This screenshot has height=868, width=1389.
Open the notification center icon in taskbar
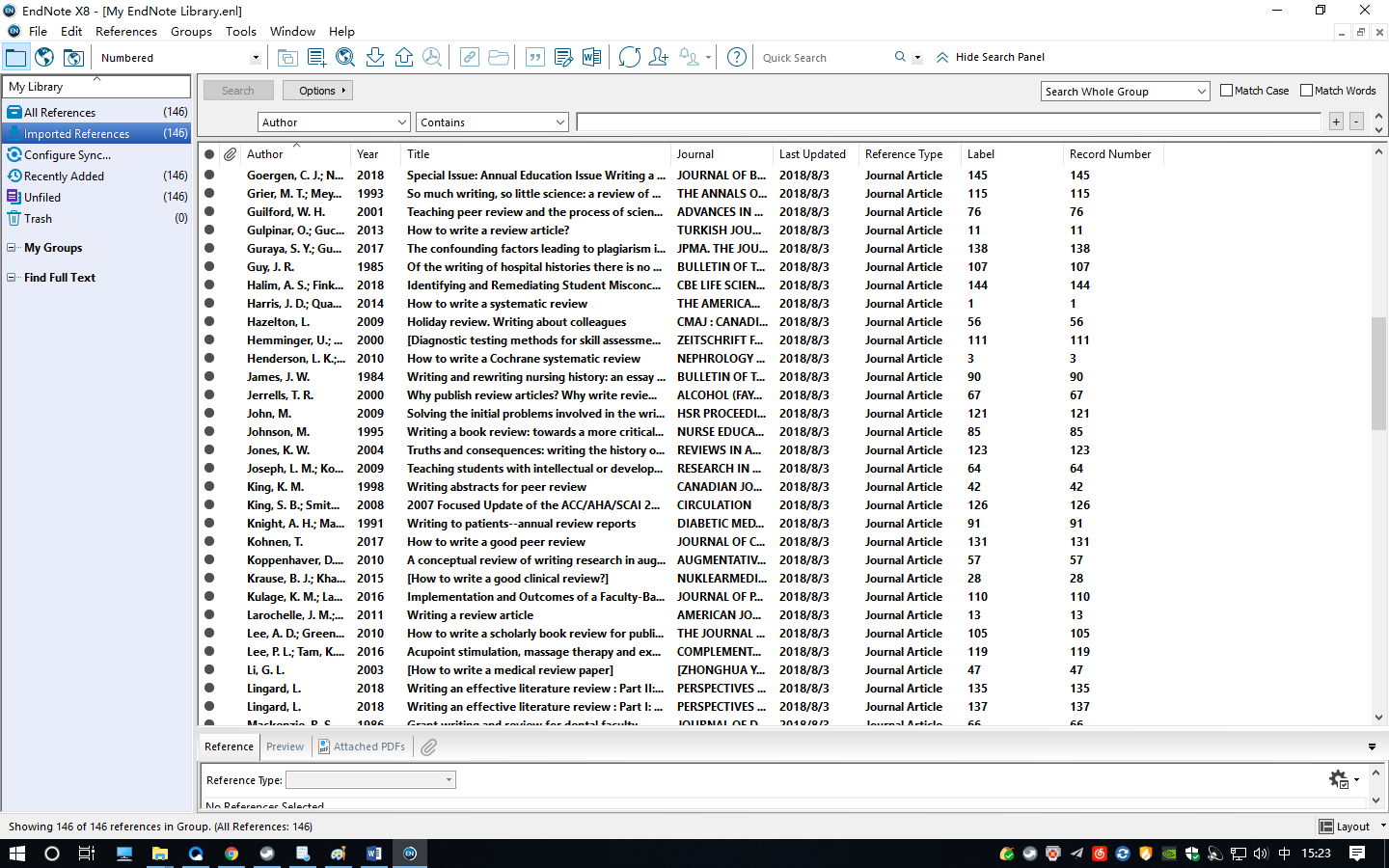[1357, 854]
